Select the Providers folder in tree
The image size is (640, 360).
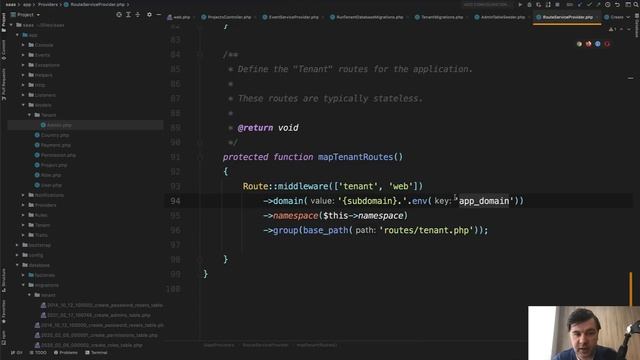(42, 205)
